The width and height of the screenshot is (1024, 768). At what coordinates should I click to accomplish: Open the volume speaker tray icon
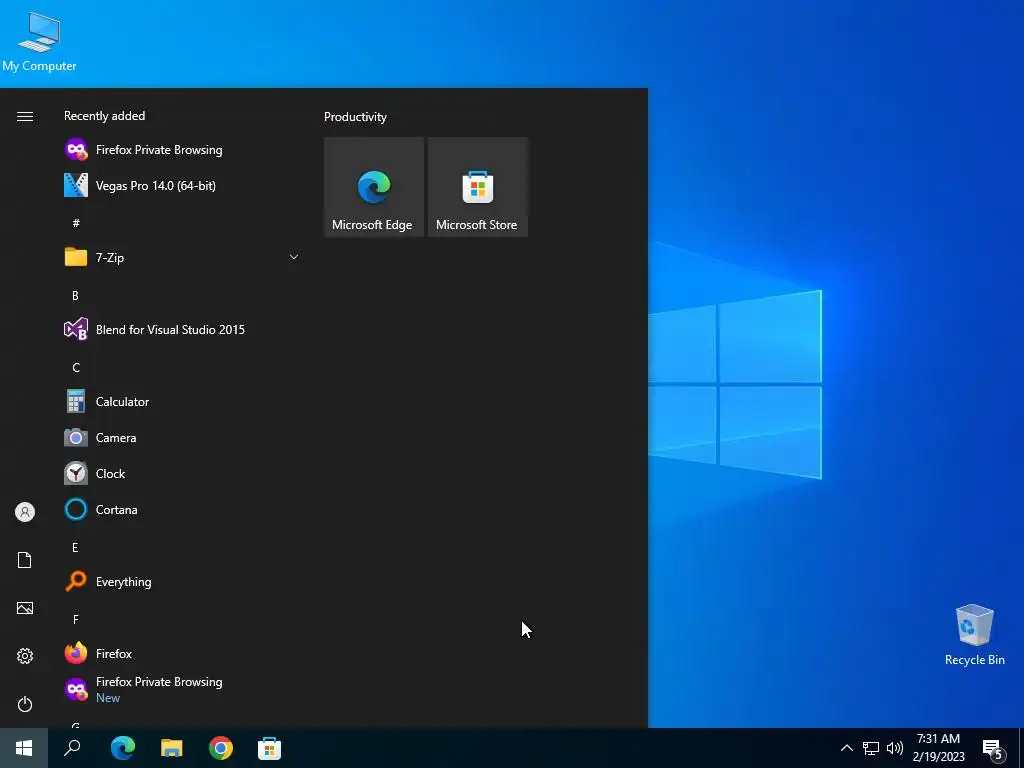895,748
